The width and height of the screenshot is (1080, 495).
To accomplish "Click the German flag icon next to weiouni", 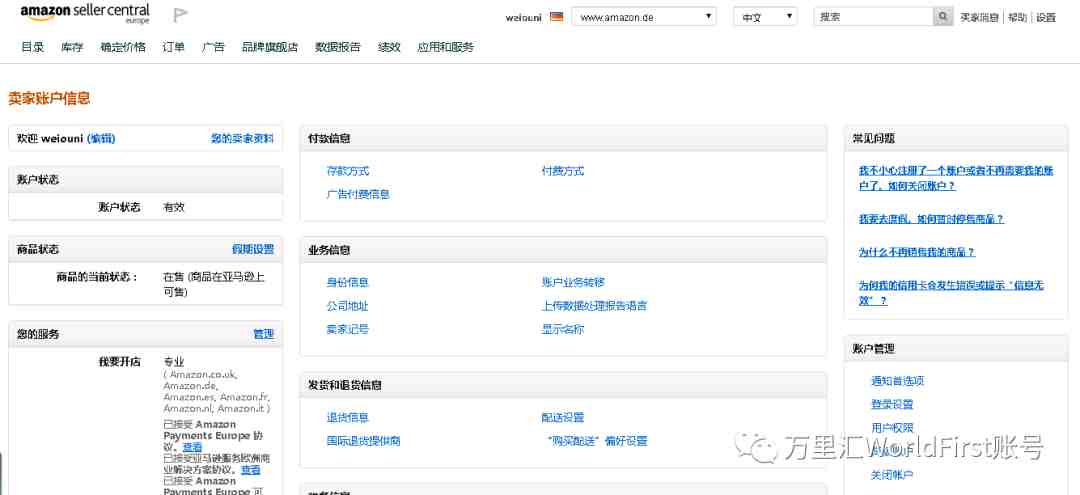I will (x=557, y=17).
